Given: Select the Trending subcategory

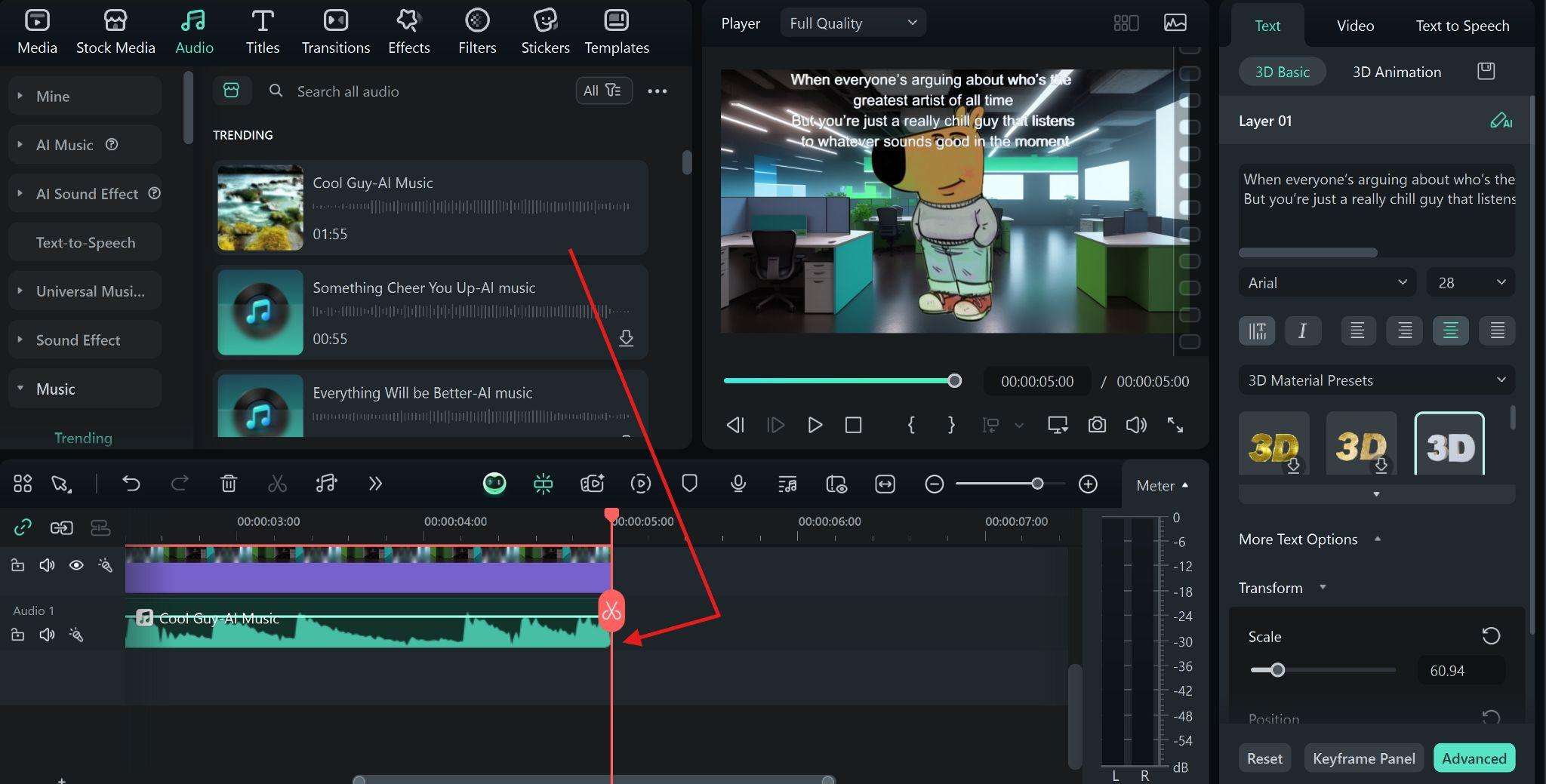Looking at the screenshot, I should [83, 438].
